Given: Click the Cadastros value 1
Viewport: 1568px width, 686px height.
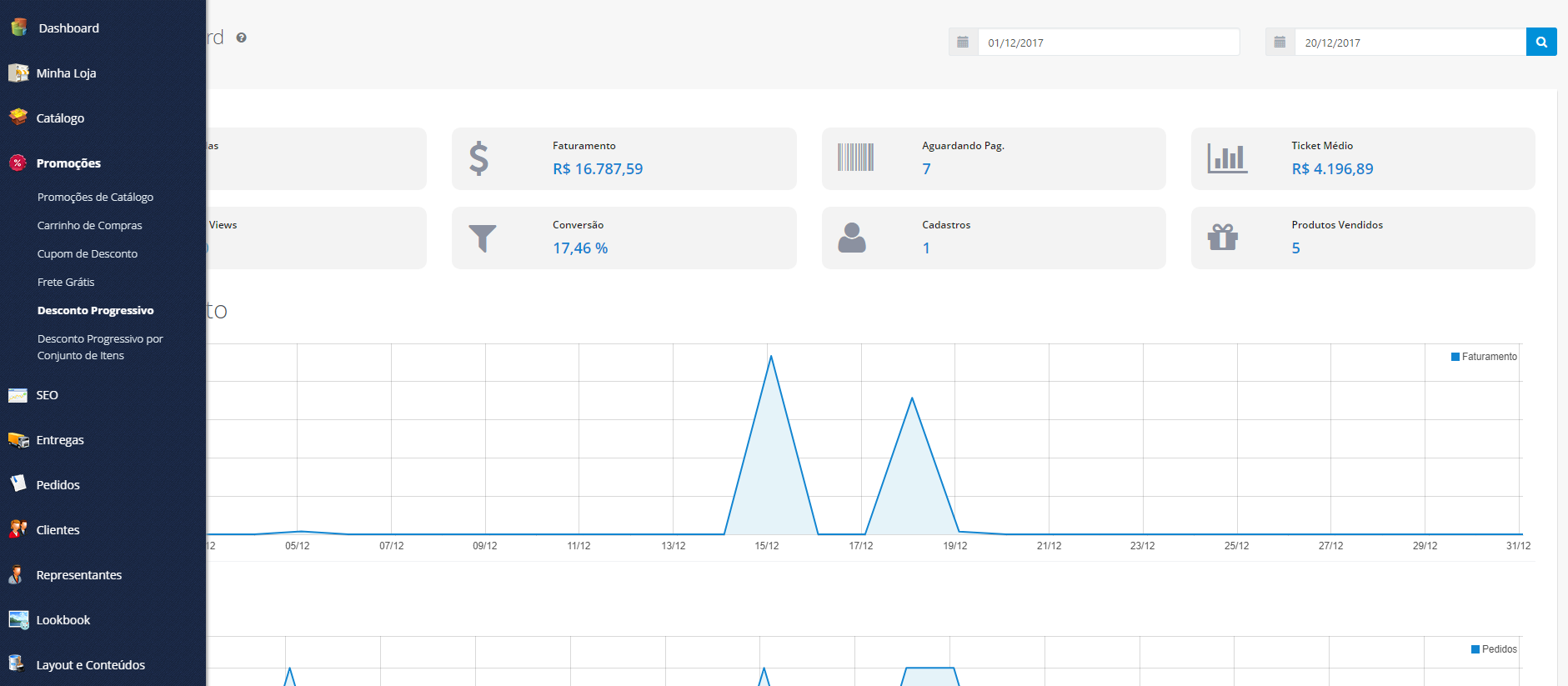Looking at the screenshot, I should [x=926, y=248].
